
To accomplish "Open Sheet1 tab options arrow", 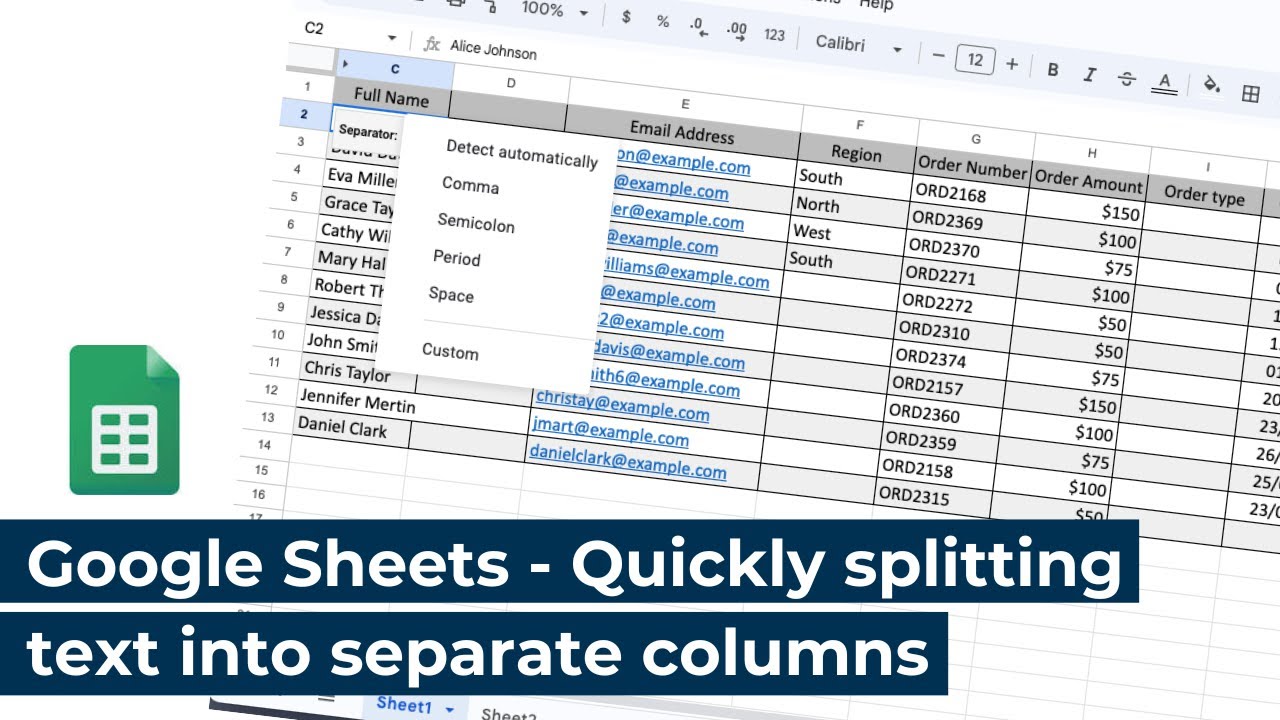I will coord(450,709).
